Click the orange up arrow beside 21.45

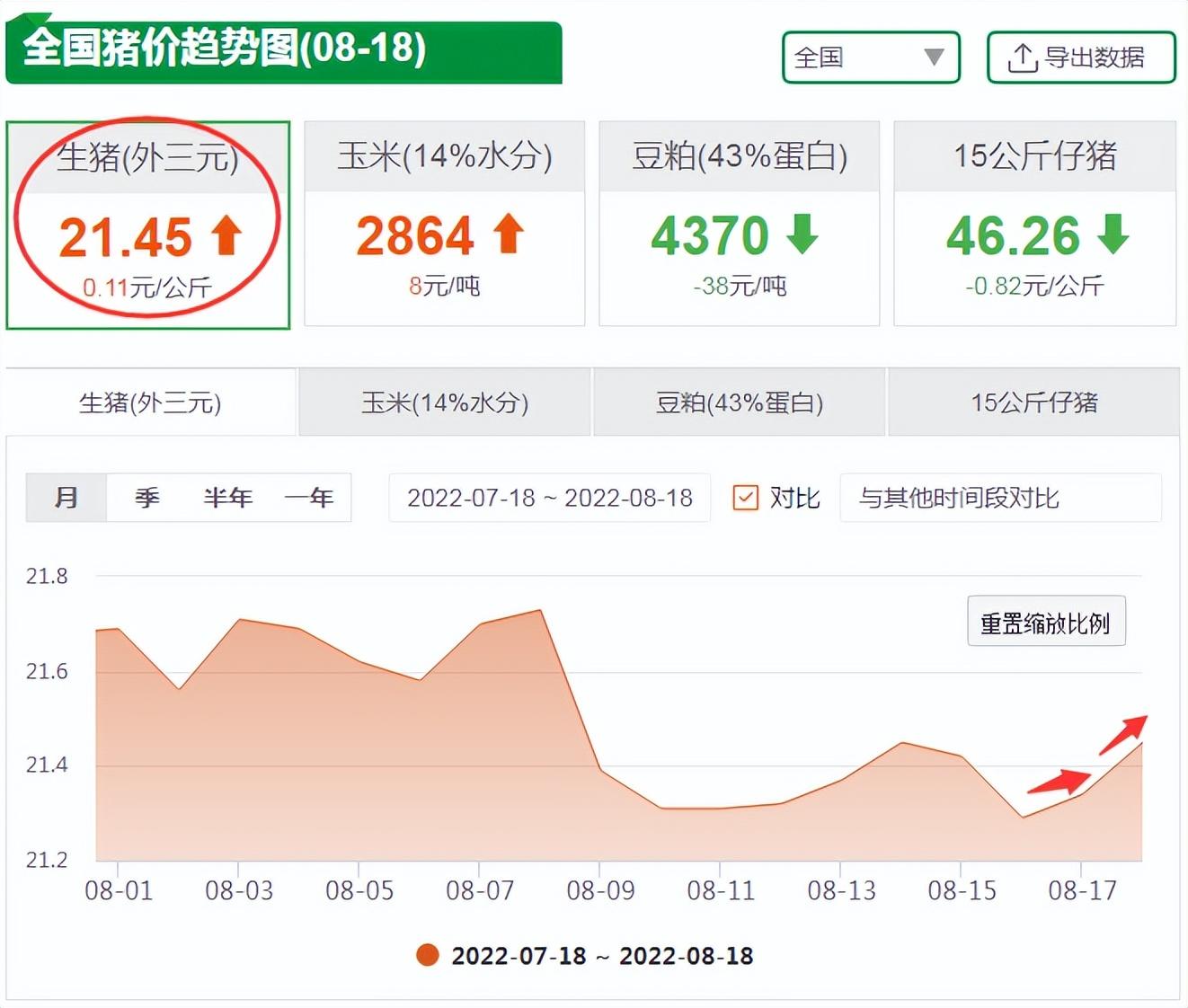[226, 235]
